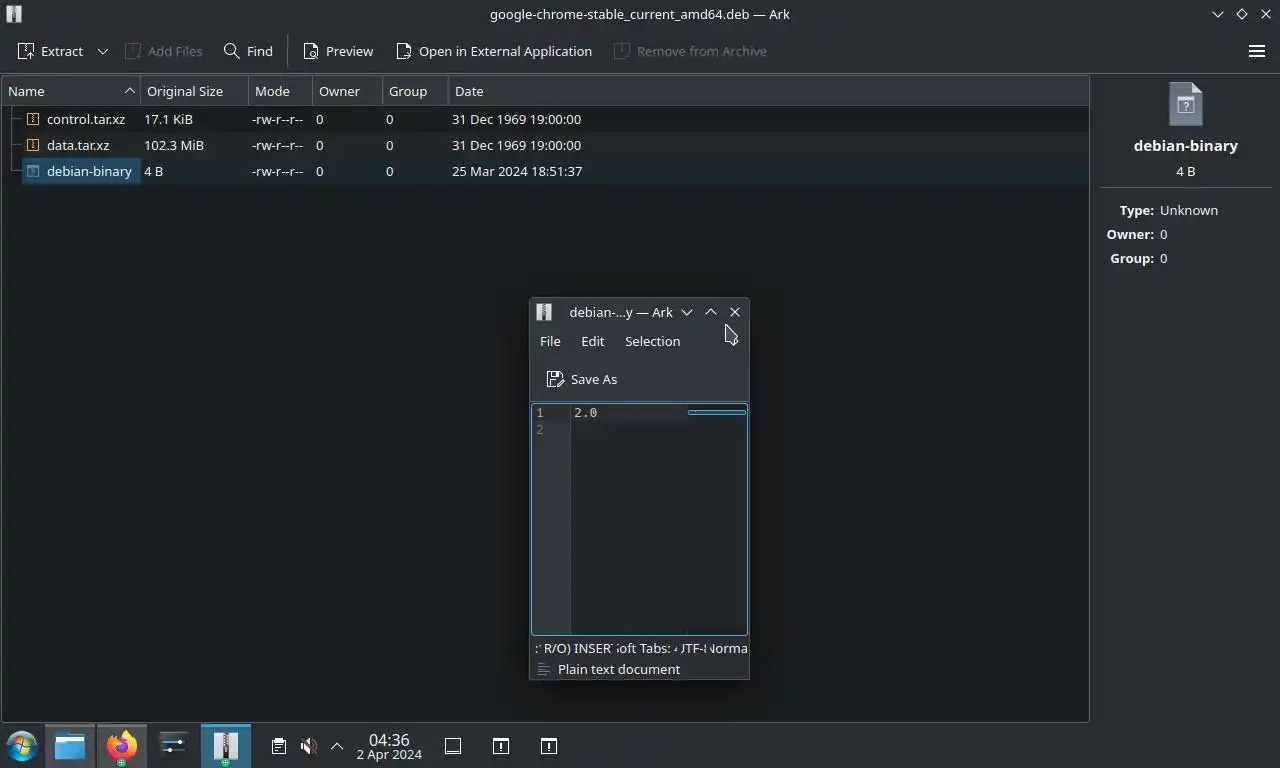
Task: Select data.tar.xz in the archive list
Action: click(x=78, y=145)
